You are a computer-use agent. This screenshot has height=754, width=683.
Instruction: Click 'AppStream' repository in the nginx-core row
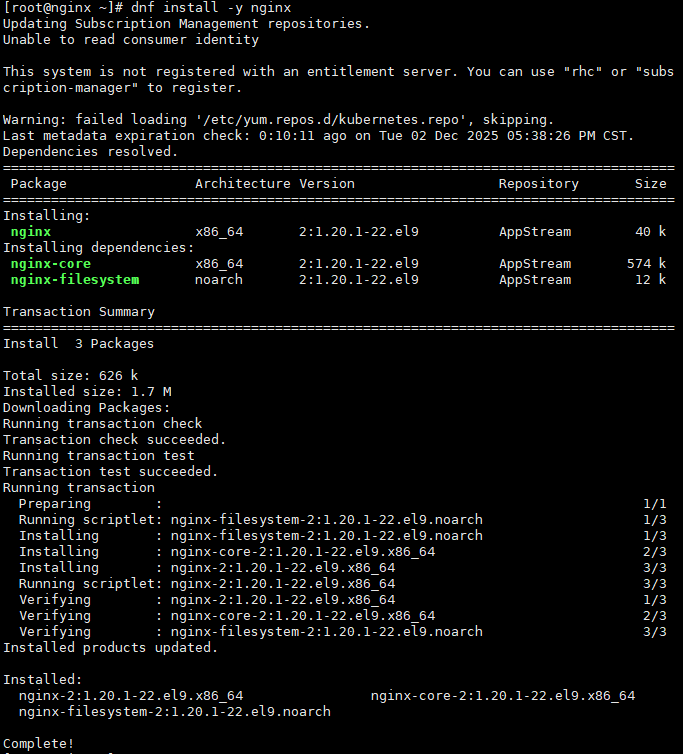[x=535, y=264]
